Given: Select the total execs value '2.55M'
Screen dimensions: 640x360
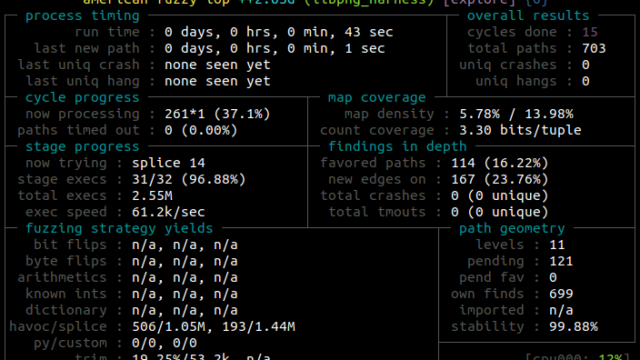Looking at the screenshot, I should point(152,196).
